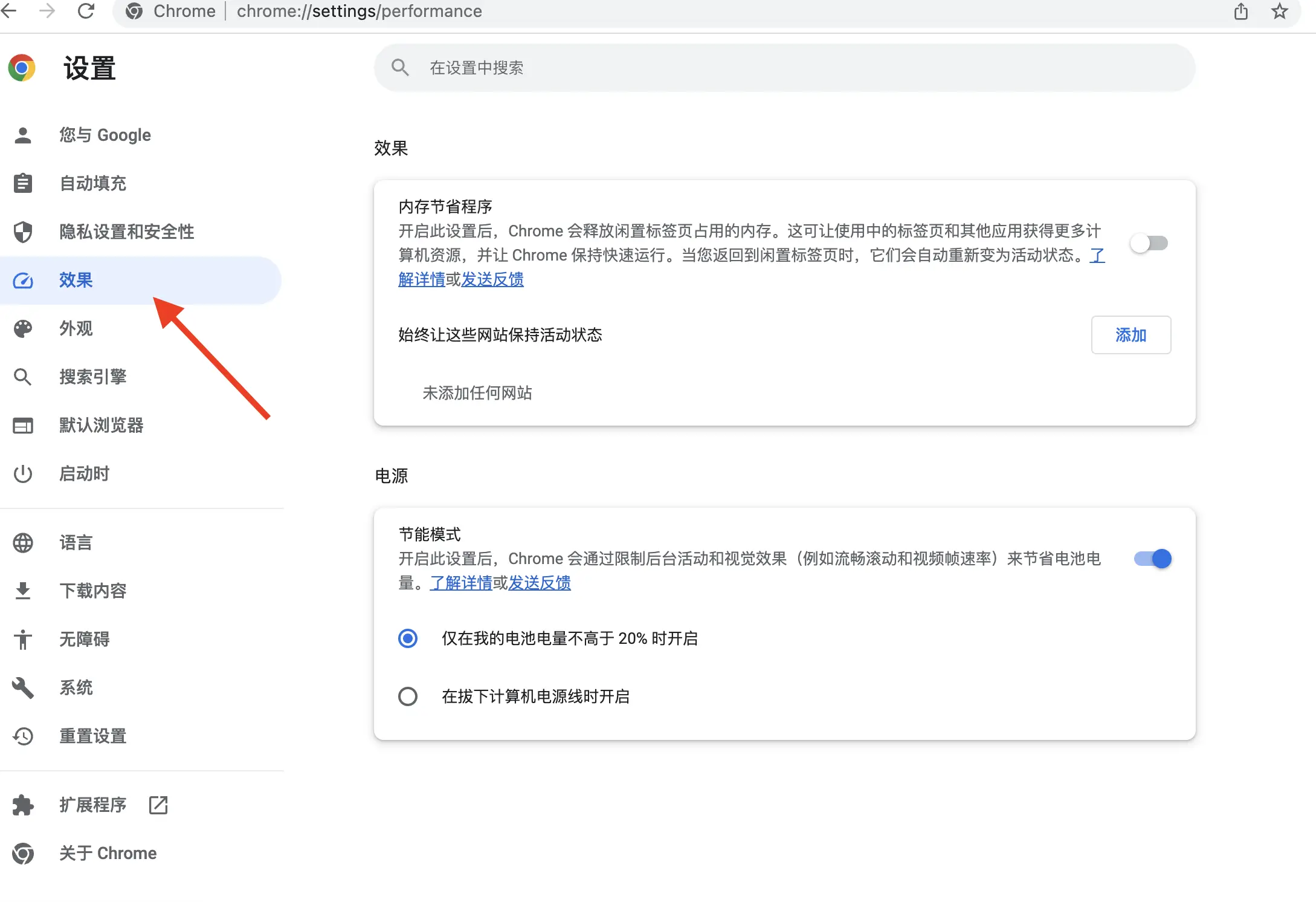Click the 始终让这些网站保持活动状态 label

click(500, 334)
